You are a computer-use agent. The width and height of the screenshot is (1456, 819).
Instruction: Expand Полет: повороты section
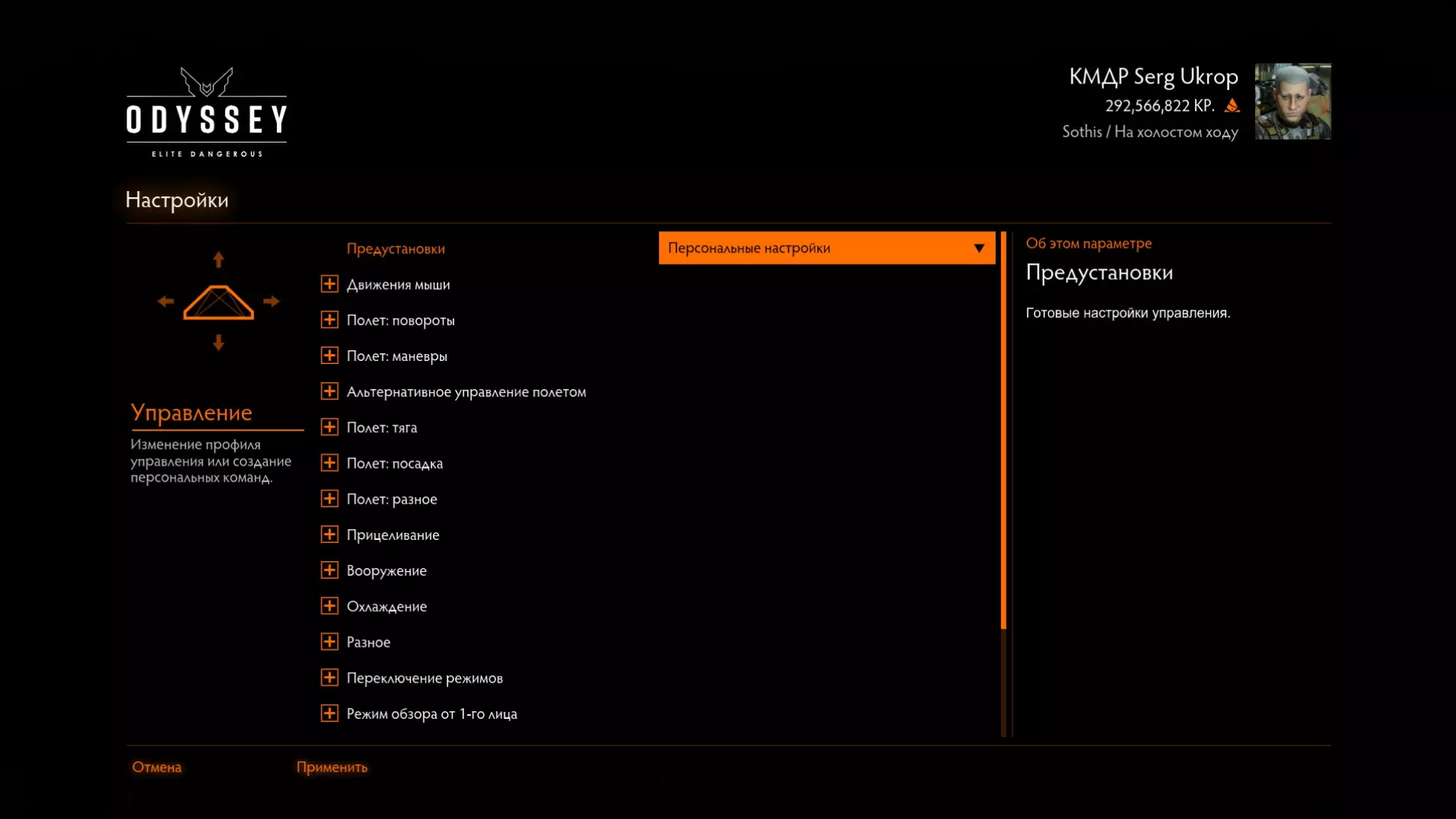[x=329, y=320]
